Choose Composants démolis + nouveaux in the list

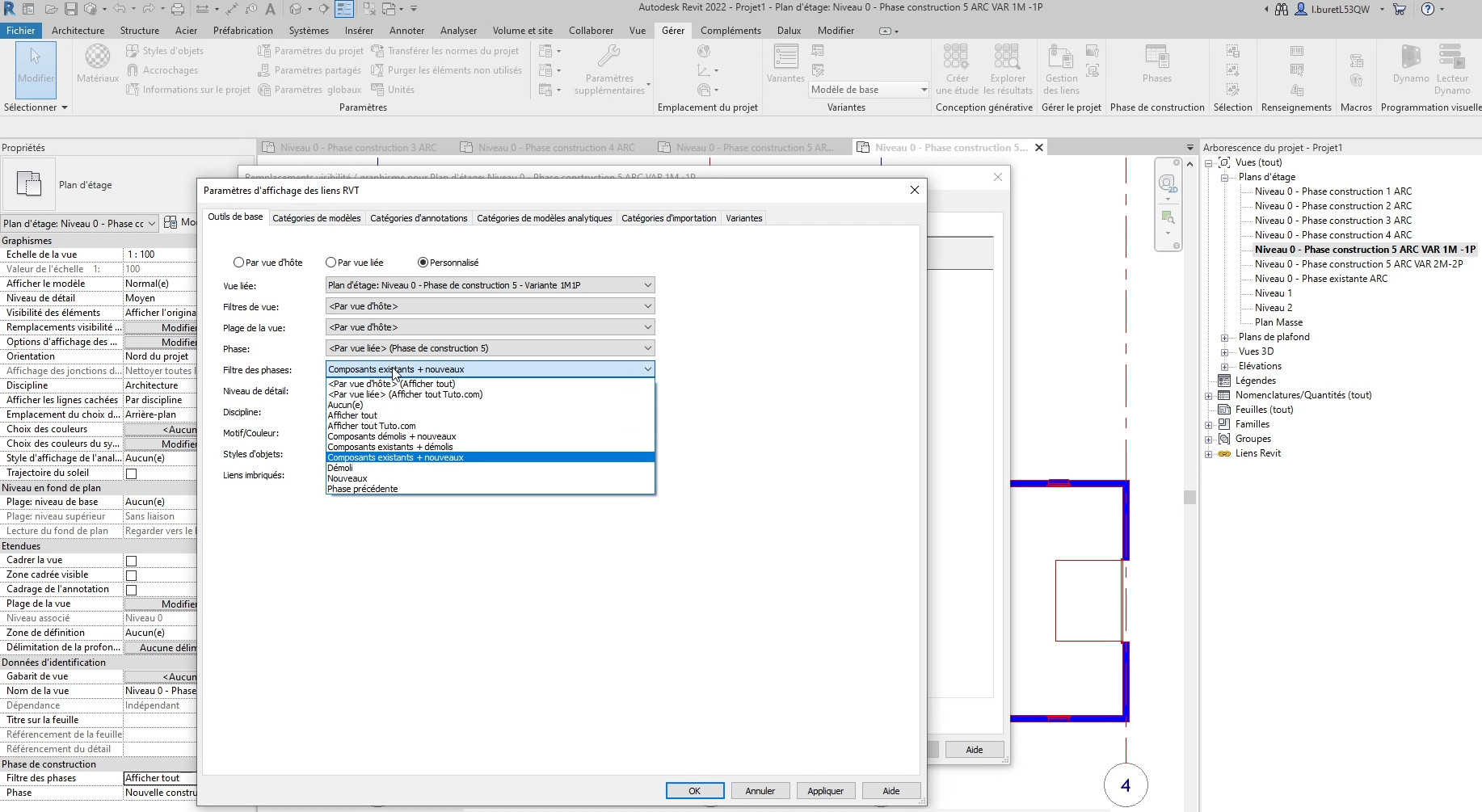point(392,436)
